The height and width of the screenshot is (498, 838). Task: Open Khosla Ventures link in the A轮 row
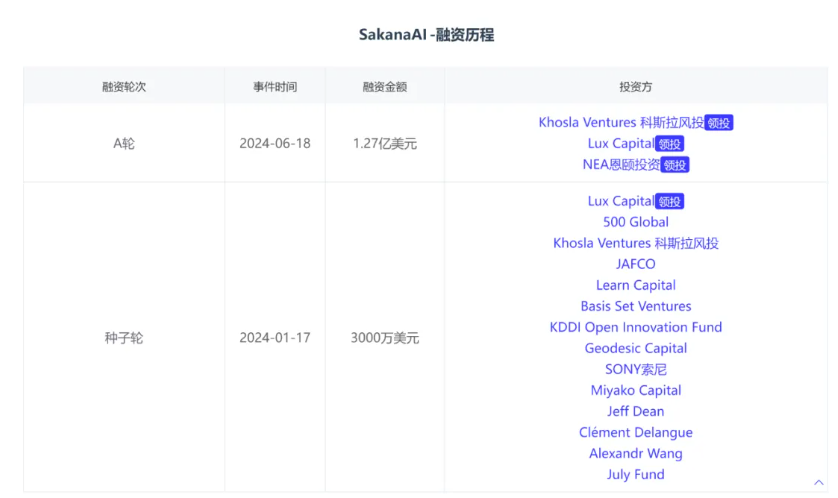[620, 123]
